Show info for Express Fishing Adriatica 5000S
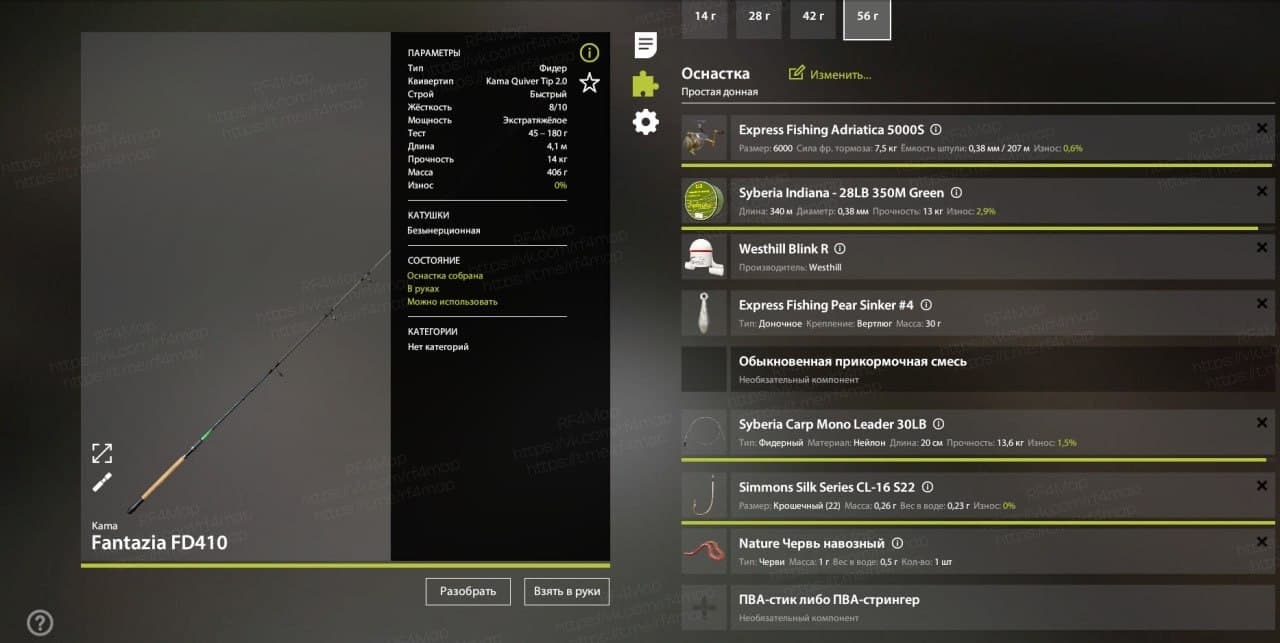The height and width of the screenshot is (643, 1280). coord(936,130)
